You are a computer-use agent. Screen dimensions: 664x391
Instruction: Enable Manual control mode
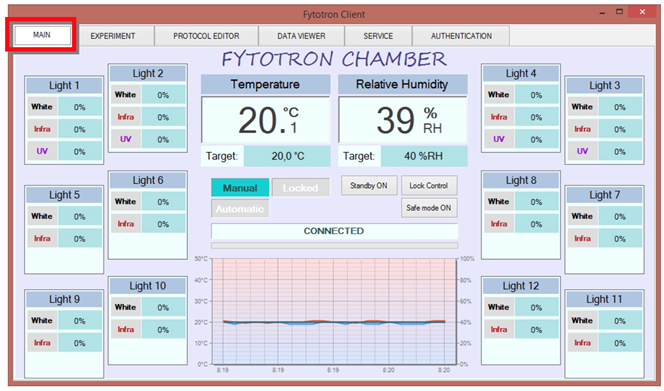click(x=240, y=188)
